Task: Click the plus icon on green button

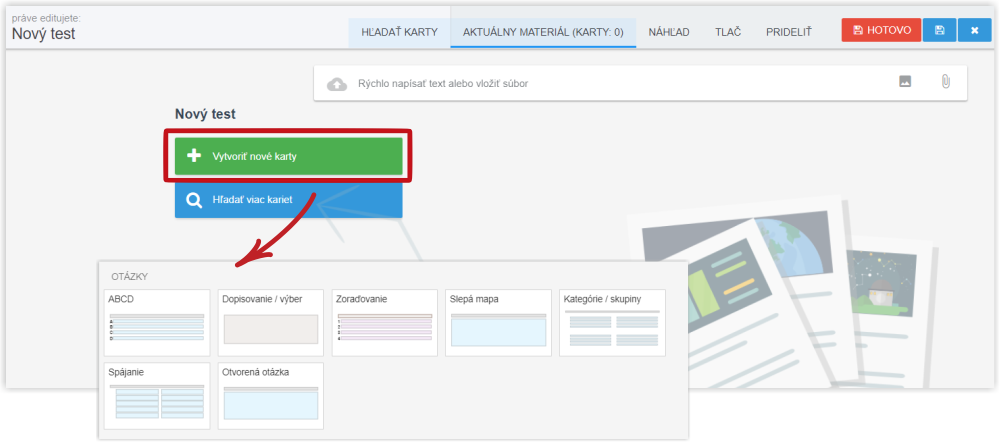Action: (x=195, y=157)
